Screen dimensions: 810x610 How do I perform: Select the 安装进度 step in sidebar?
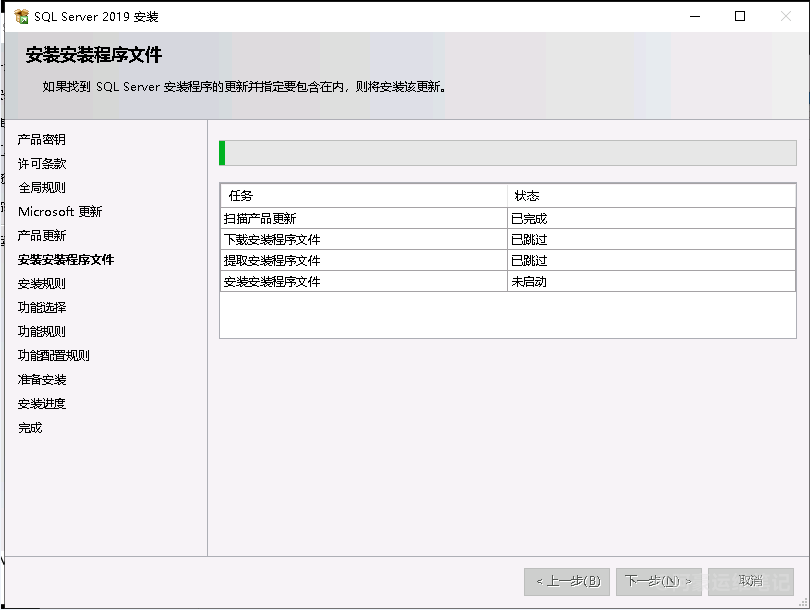41,403
